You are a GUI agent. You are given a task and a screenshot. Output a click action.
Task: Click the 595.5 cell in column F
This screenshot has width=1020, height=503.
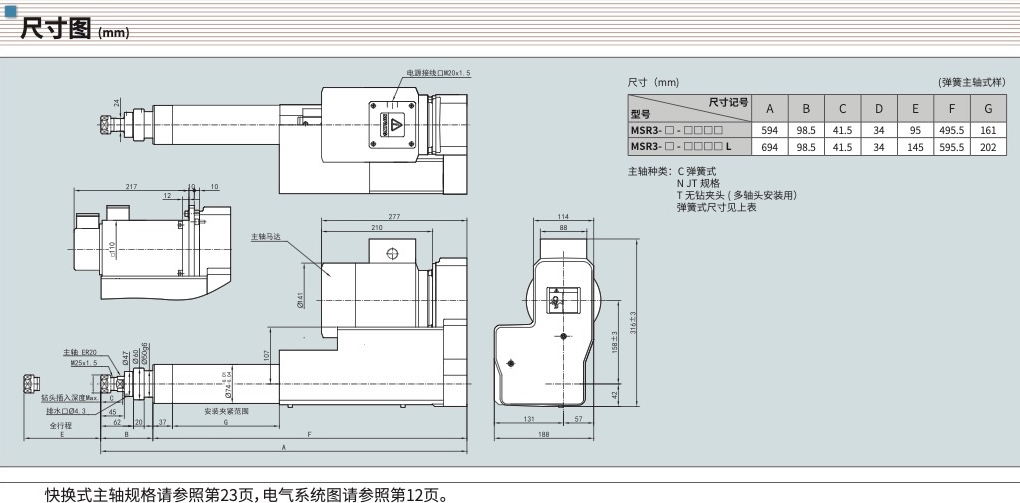click(952, 147)
